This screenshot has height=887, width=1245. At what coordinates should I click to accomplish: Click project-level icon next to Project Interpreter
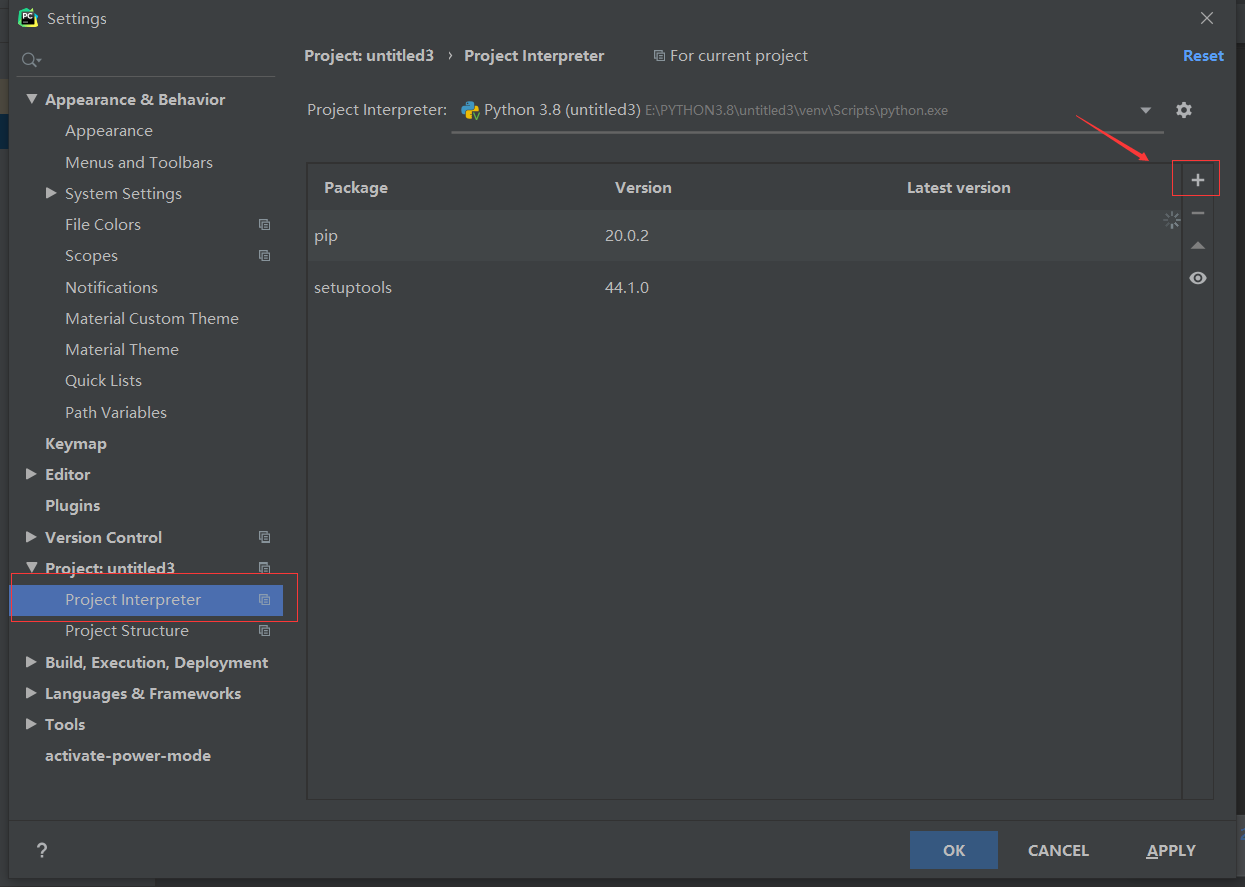pyautogui.click(x=264, y=600)
